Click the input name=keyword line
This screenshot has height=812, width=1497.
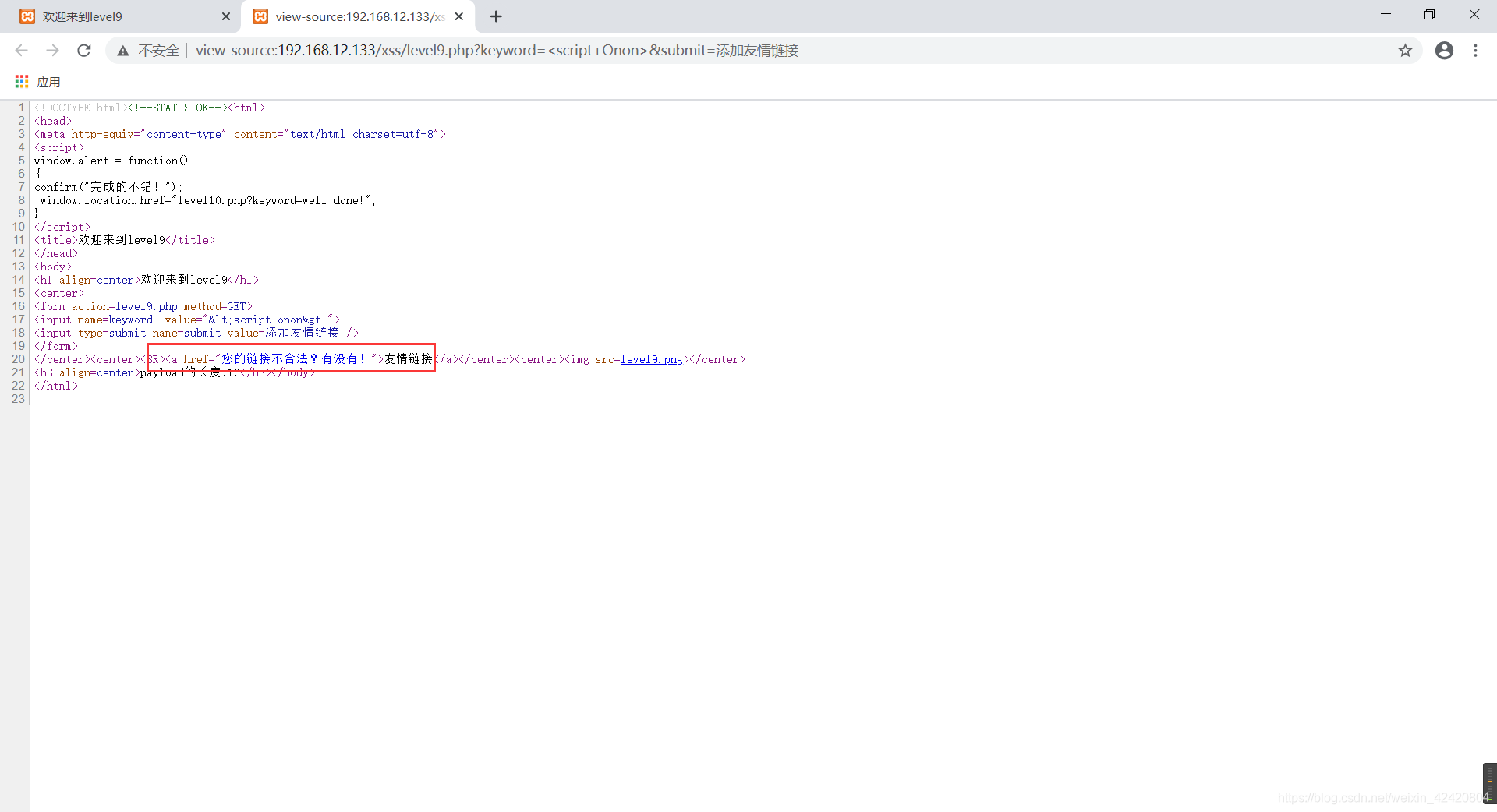pos(187,320)
